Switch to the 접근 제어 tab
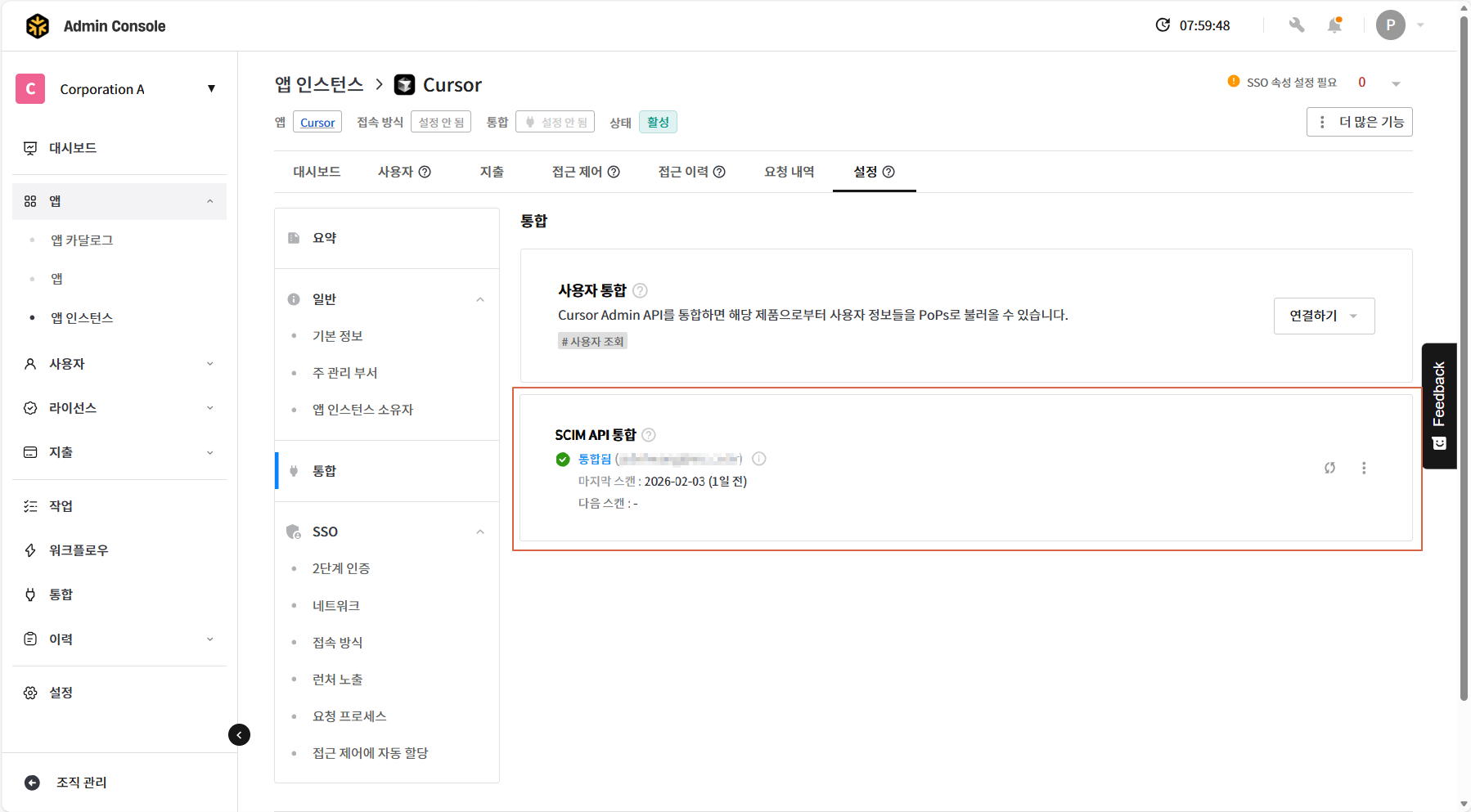This screenshot has width=1471, height=812. tap(585, 172)
